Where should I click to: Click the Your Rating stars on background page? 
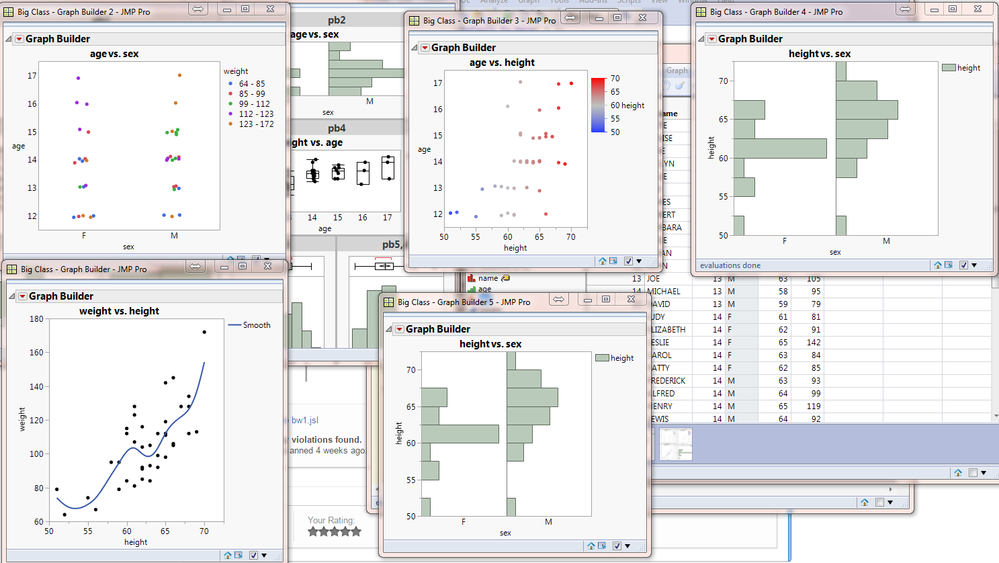click(334, 531)
